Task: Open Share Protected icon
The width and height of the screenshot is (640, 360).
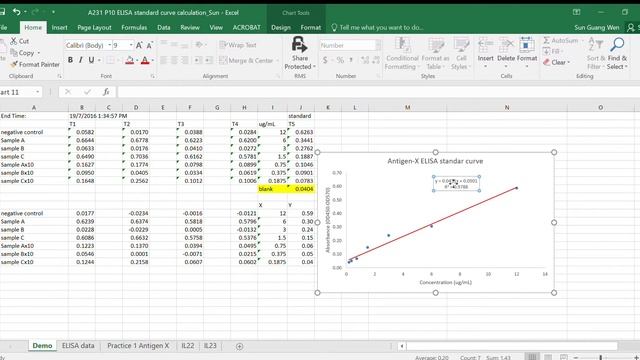Action: point(300,53)
